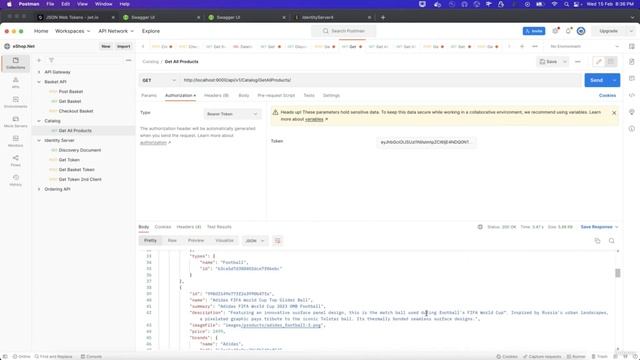Open the Save Response dropdown

(599, 227)
